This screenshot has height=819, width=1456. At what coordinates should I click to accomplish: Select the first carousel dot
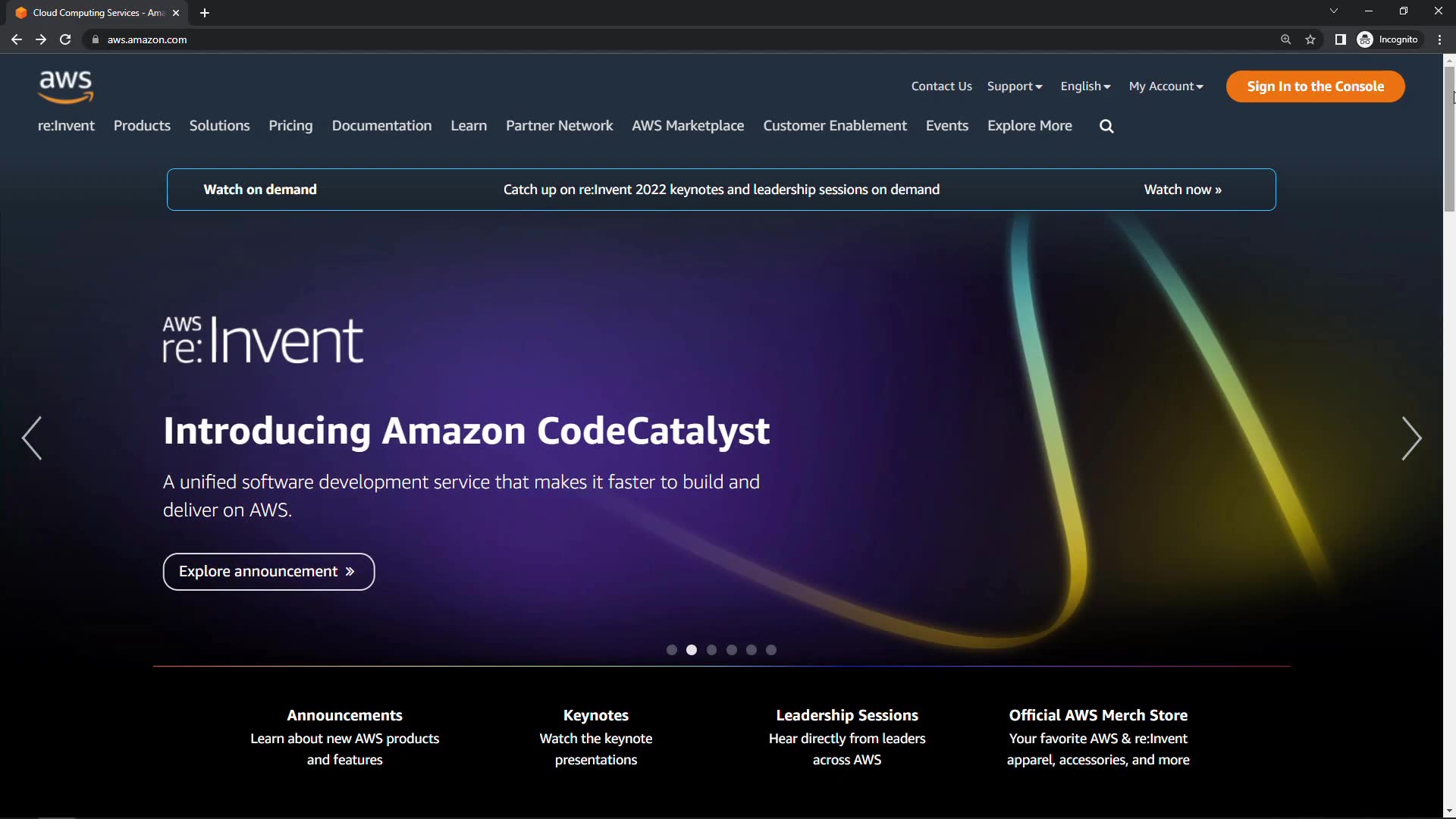(671, 650)
